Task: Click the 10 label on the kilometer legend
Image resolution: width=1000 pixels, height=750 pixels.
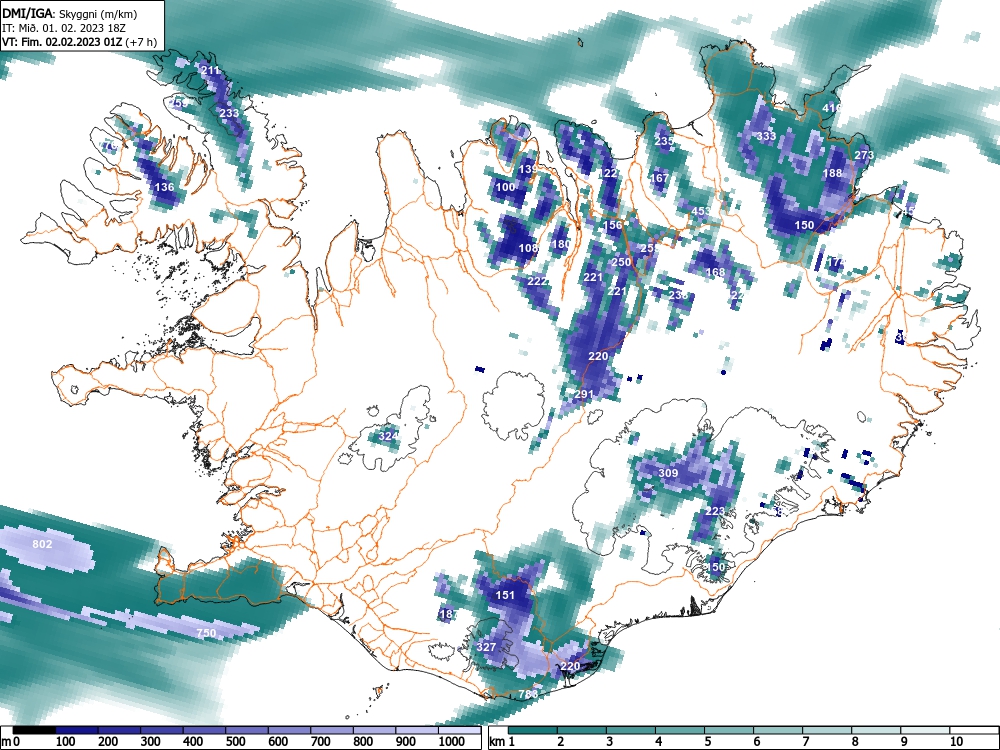Action: tap(956, 742)
